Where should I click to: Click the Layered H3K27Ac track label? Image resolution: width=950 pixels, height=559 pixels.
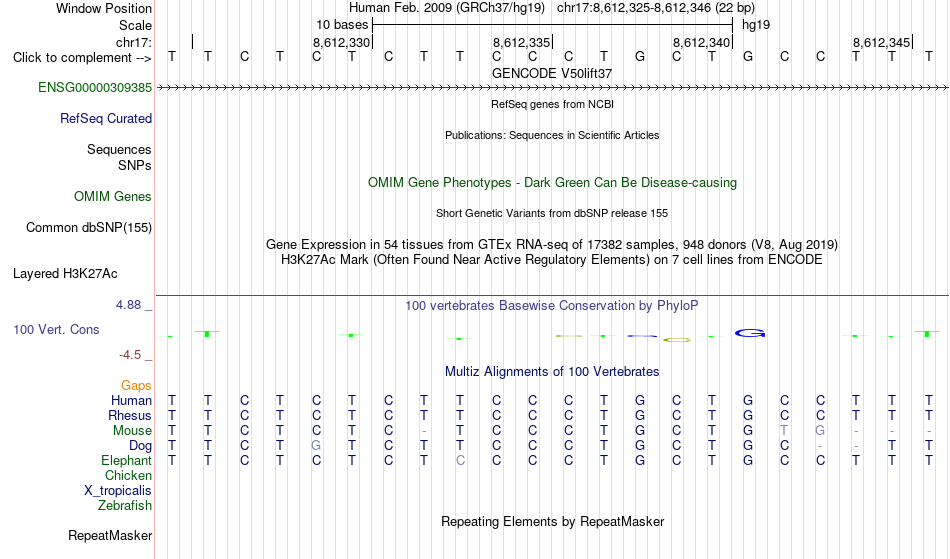pos(65,274)
